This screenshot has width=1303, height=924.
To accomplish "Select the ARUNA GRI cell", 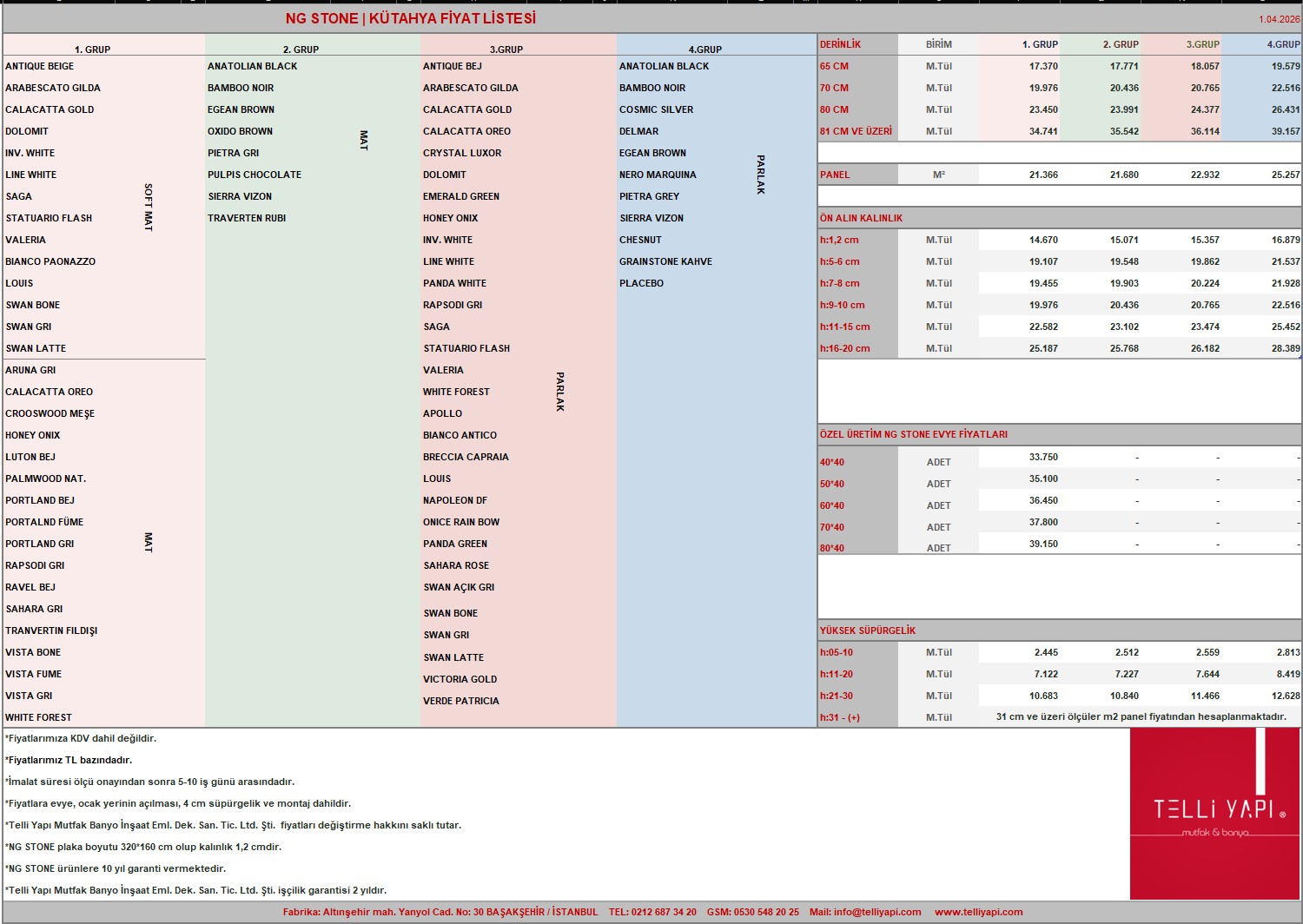I will pos(30,370).
